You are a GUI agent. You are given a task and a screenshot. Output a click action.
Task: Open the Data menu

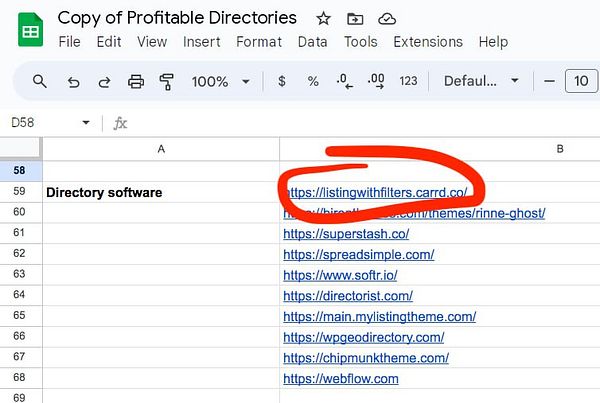coord(312,42)
